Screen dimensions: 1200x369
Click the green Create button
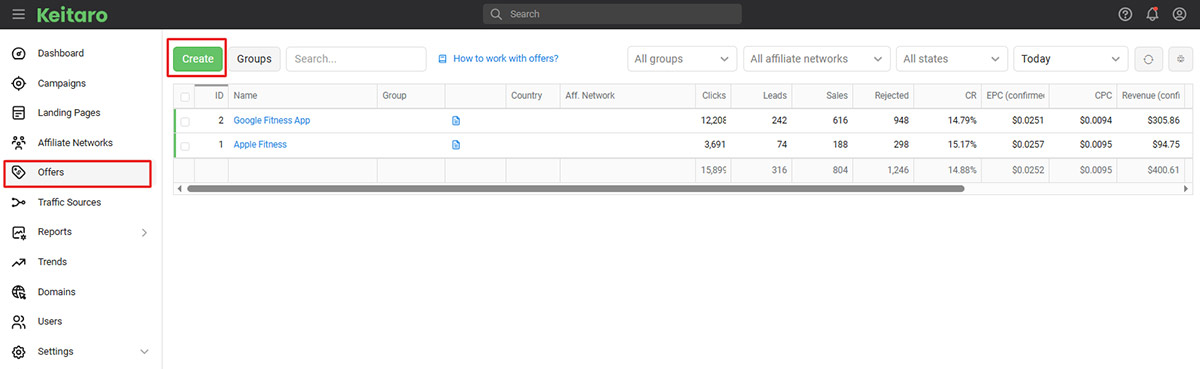pyautogui.click(x=198, y=59)
